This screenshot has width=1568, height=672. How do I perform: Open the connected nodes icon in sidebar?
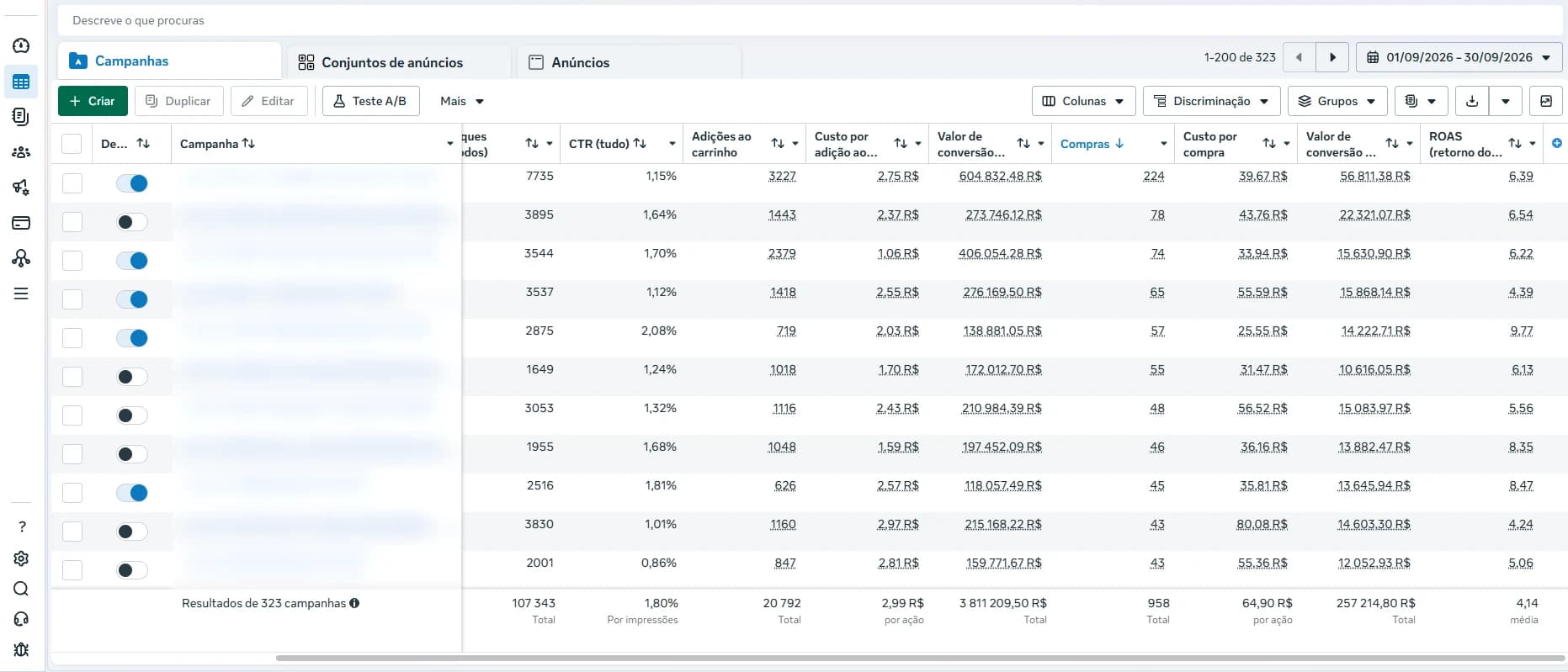pyautogui.click(x=21, y=258)
